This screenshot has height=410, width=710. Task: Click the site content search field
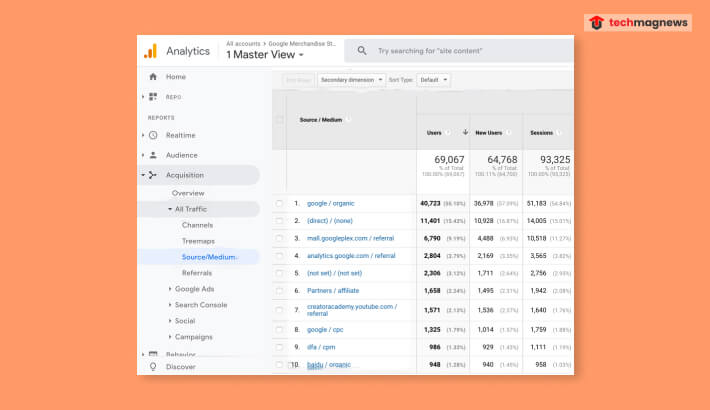(x=459, y=51)
